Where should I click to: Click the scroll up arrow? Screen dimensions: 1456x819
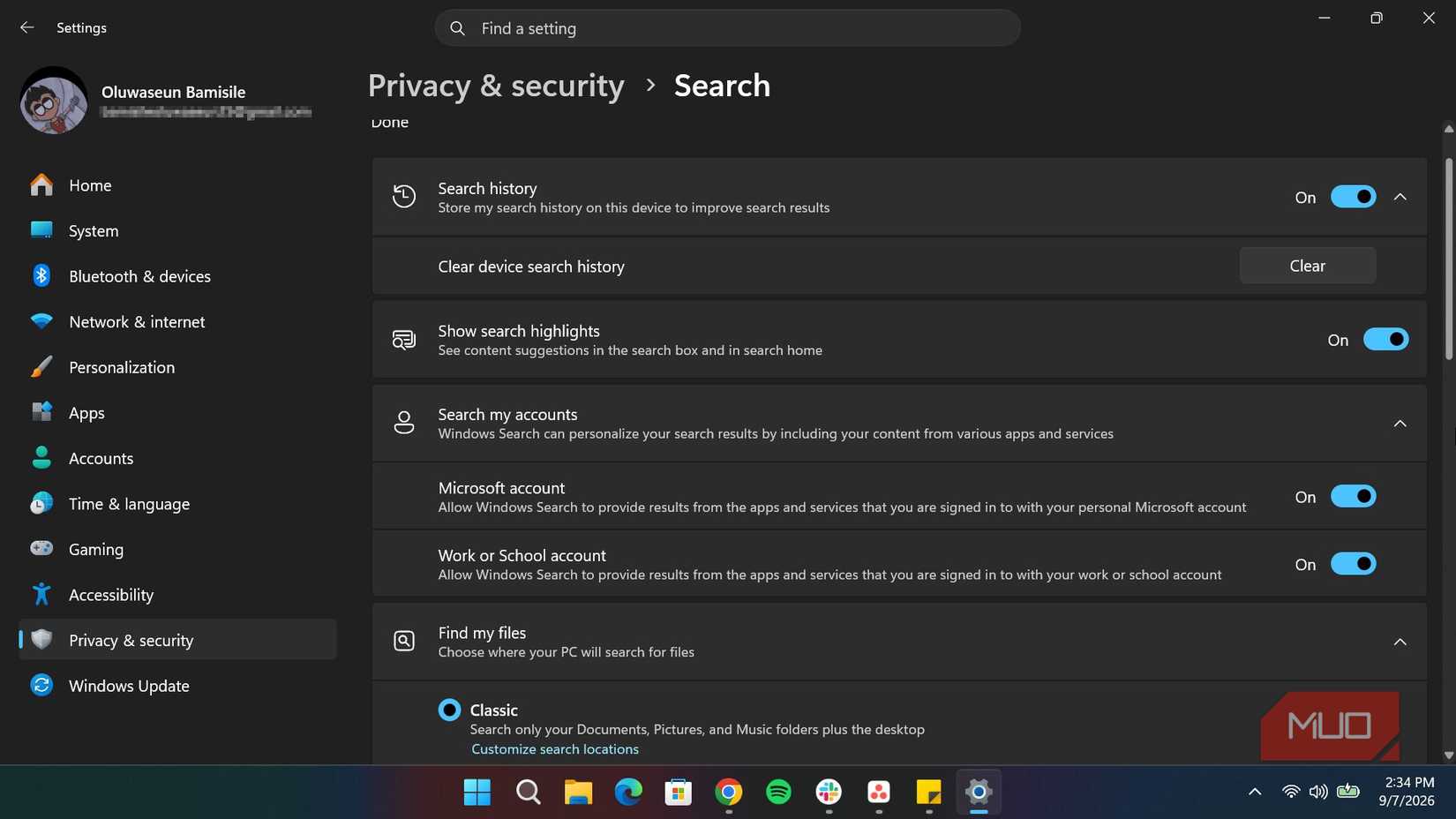pos(1448,129)
